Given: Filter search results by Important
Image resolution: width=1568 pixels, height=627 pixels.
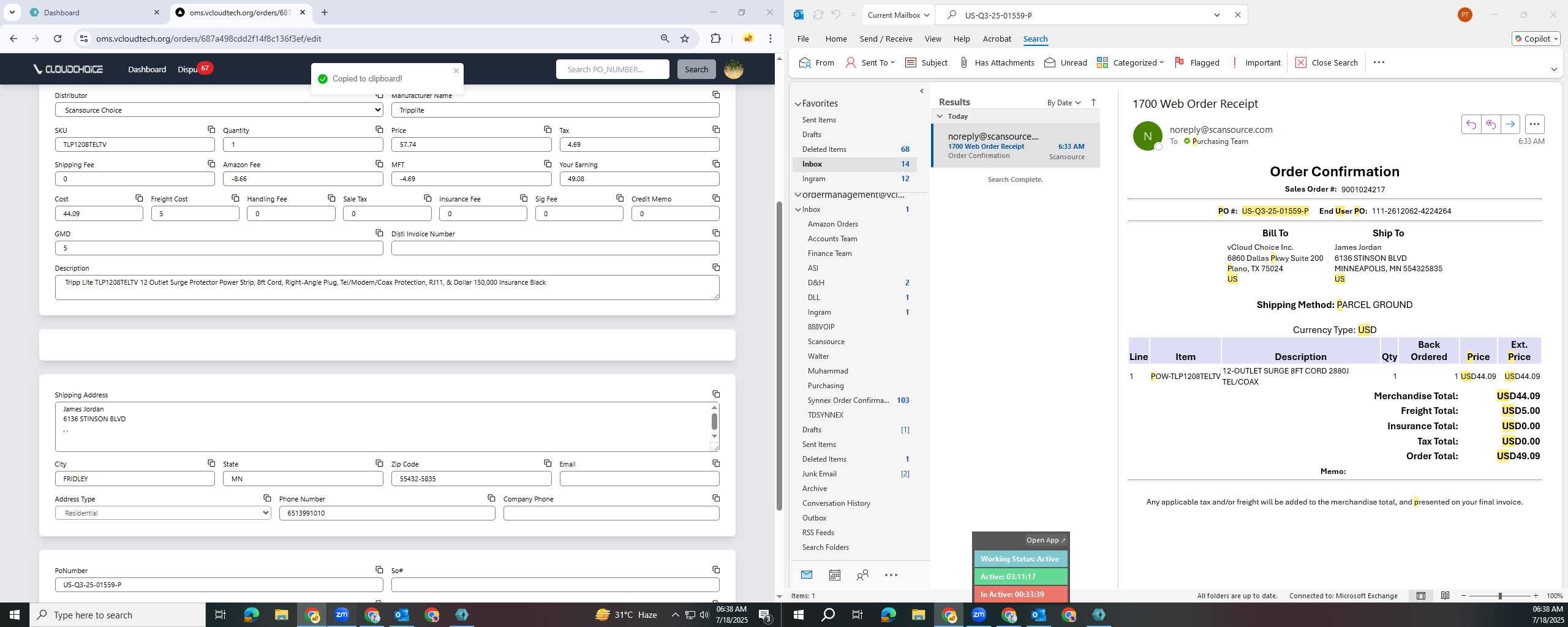Looking at the screenshot, I should tap(1256, 62).
